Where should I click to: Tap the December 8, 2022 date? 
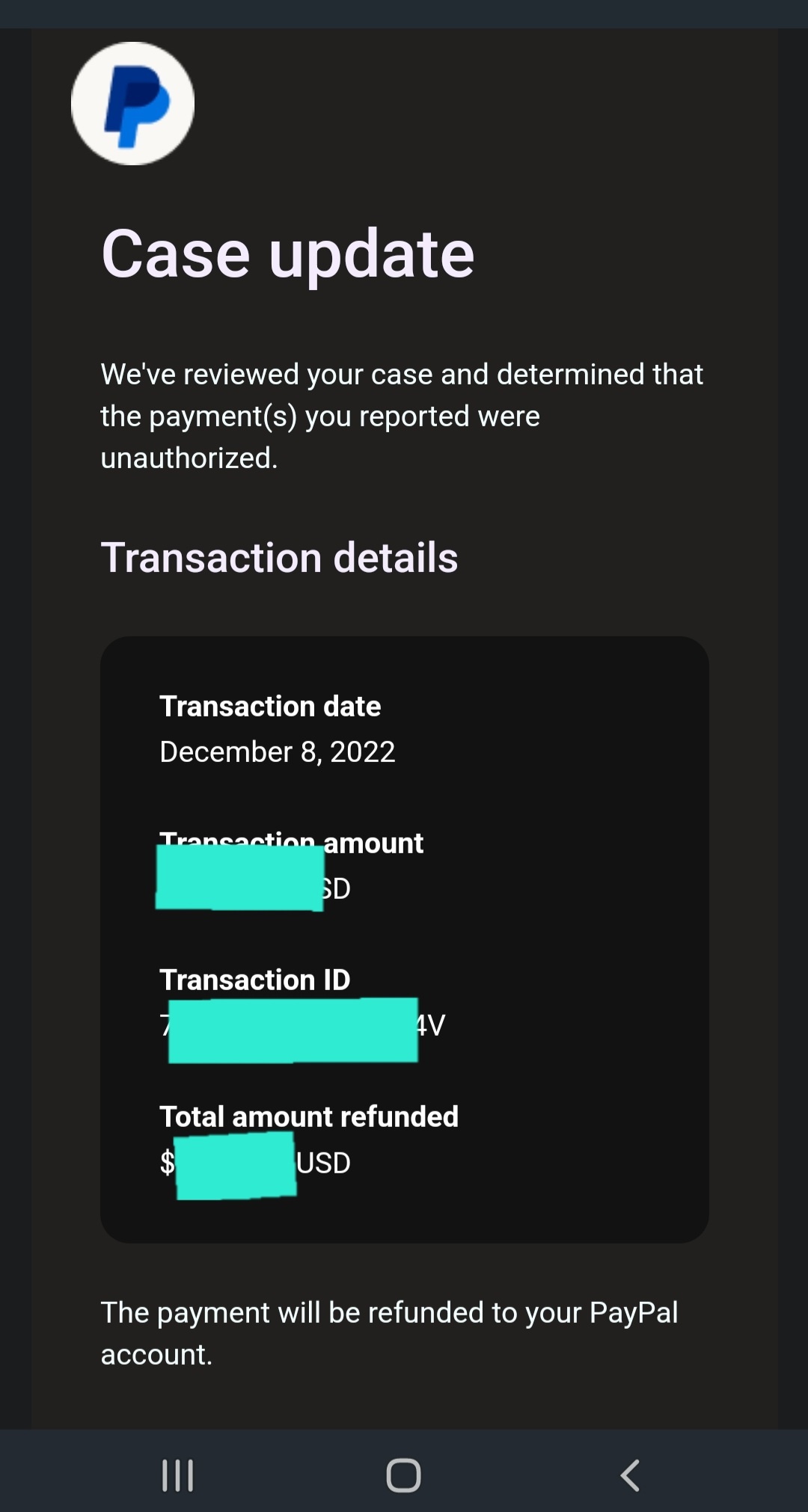[x=277, y=752]
